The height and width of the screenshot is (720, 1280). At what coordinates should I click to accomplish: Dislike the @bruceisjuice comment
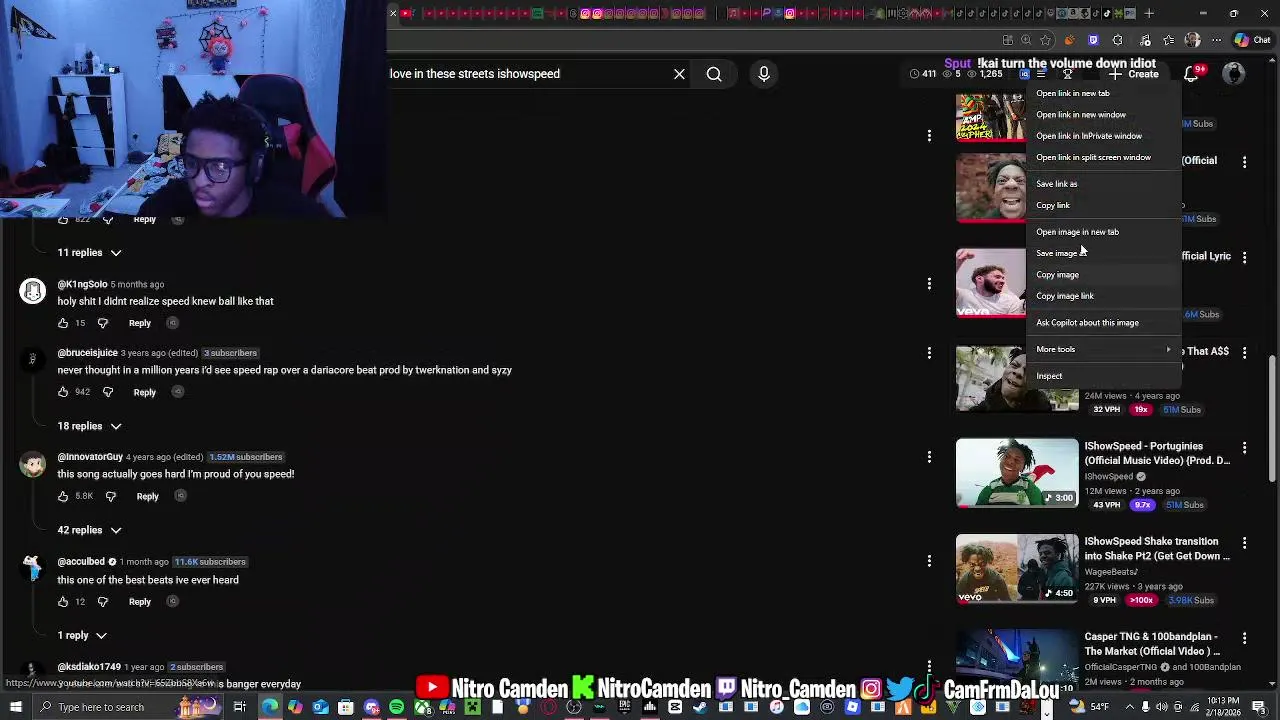coord(108,392)
